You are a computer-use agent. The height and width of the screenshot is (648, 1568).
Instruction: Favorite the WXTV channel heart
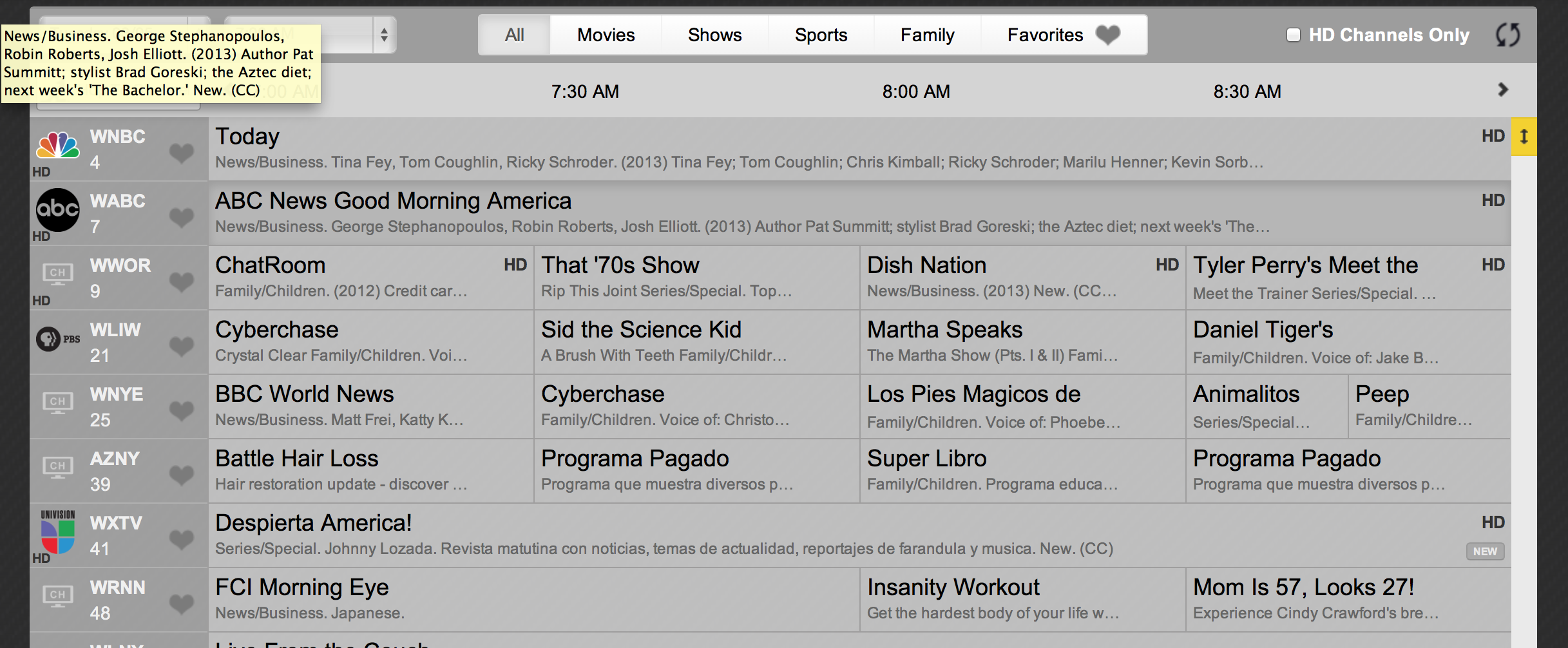click(182, 539)
